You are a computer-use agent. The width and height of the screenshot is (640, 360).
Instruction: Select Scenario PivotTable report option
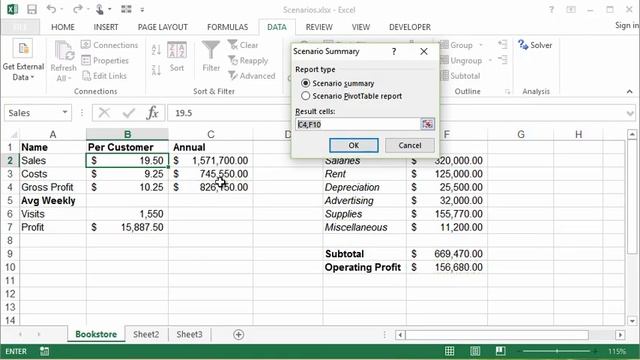tap(305, 96)
